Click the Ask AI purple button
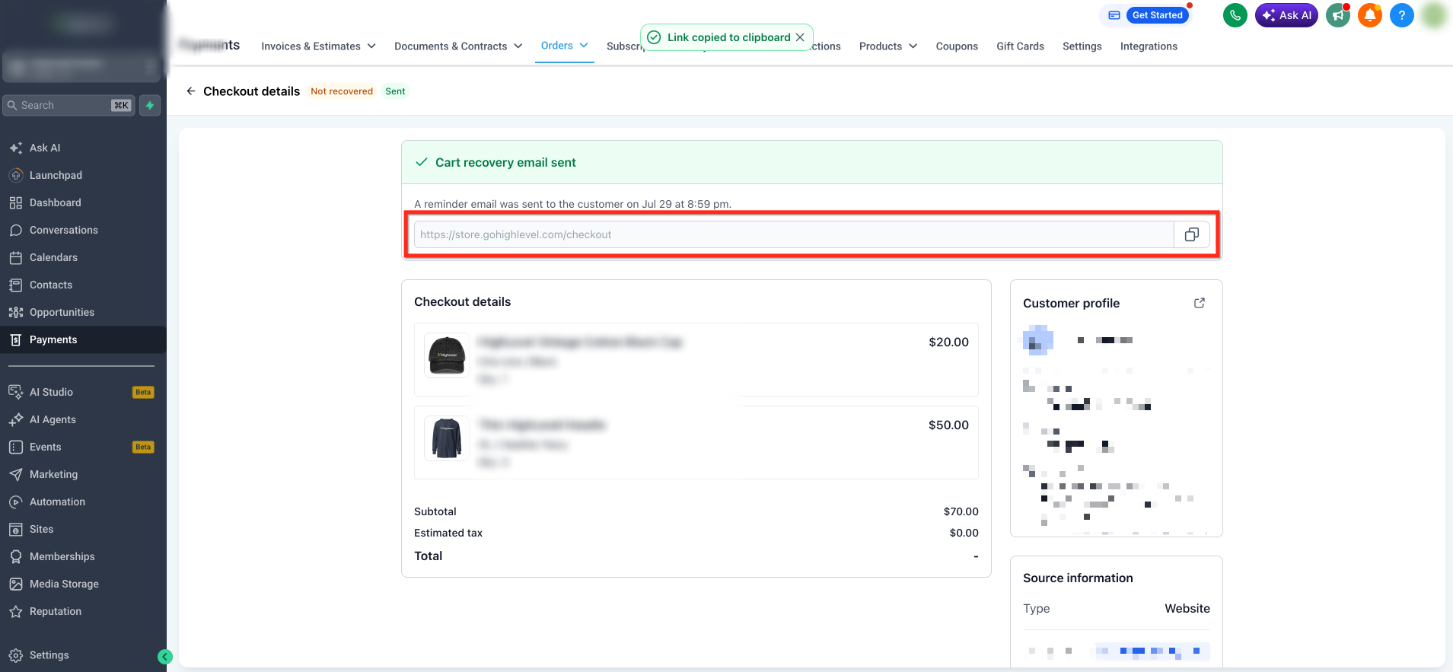The image size is (1453, 672). click(1286, 15)
